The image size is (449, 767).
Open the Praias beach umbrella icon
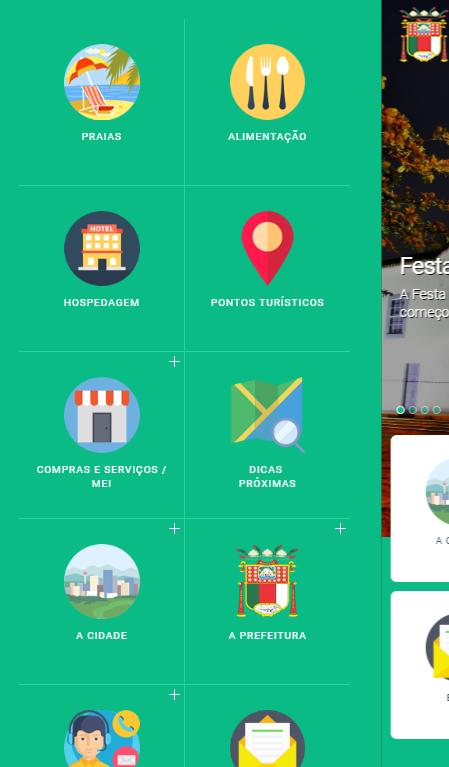coord(102,82)
